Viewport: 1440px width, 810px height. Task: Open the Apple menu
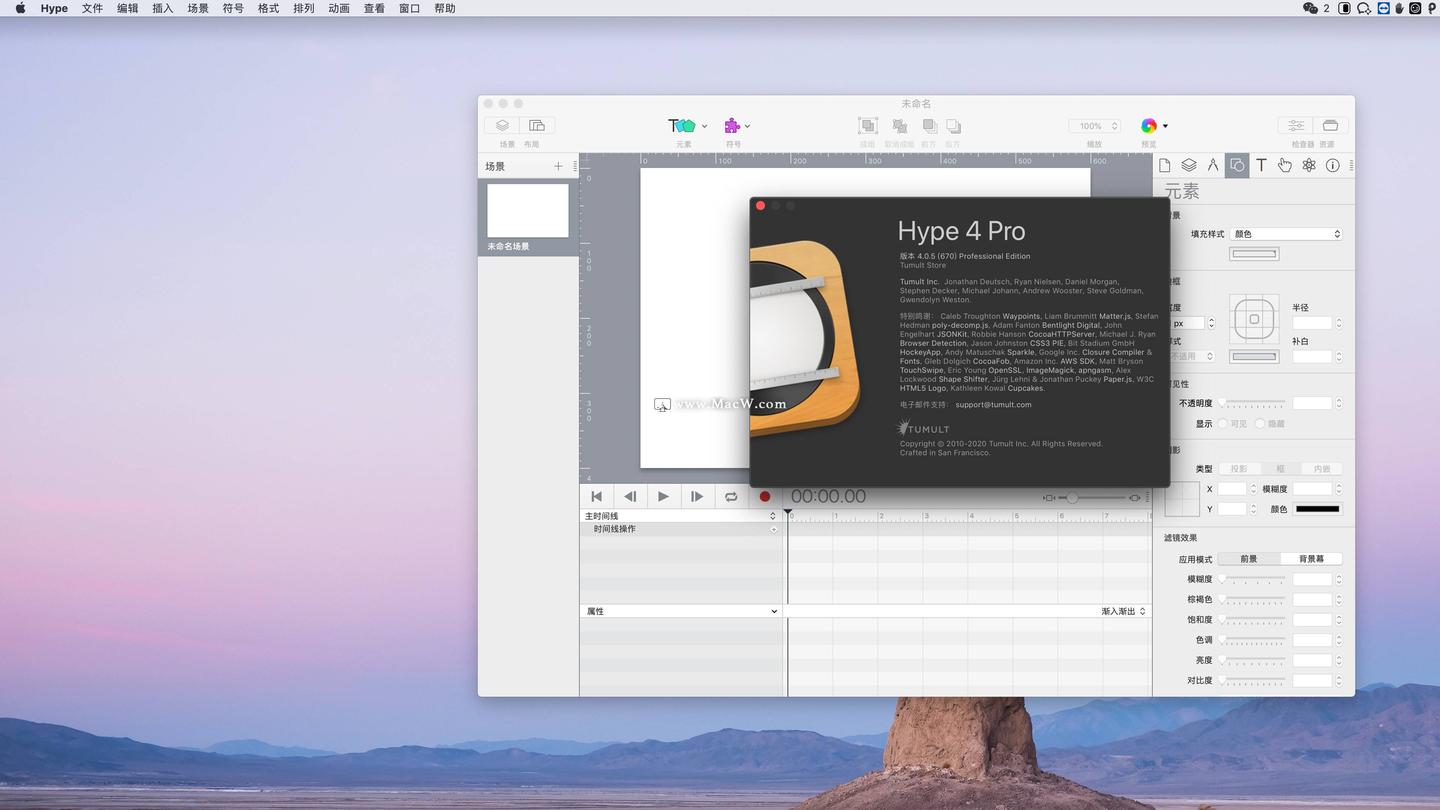point(20,8)
